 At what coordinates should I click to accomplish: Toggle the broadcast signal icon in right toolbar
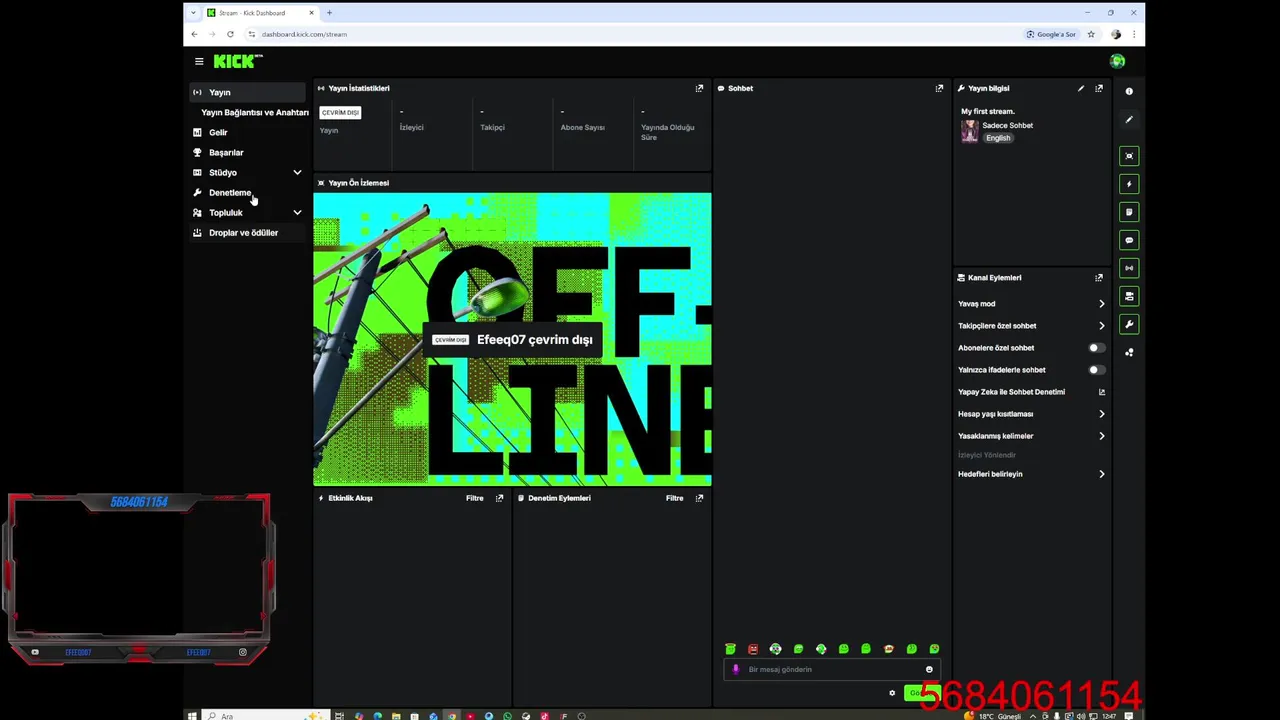(x=1129, y=268)
